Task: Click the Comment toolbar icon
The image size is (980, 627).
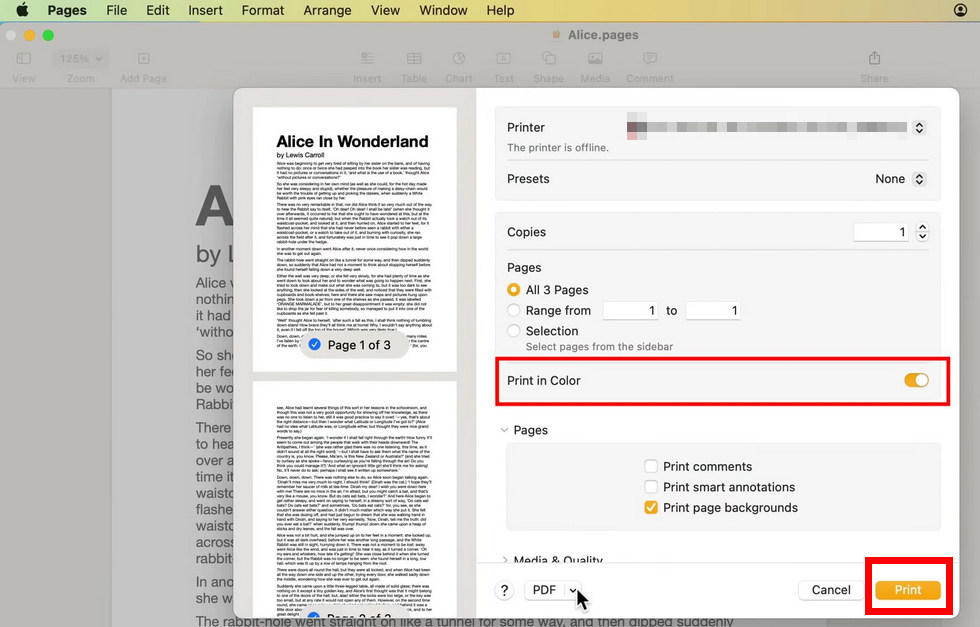Action: click(650, 59)
